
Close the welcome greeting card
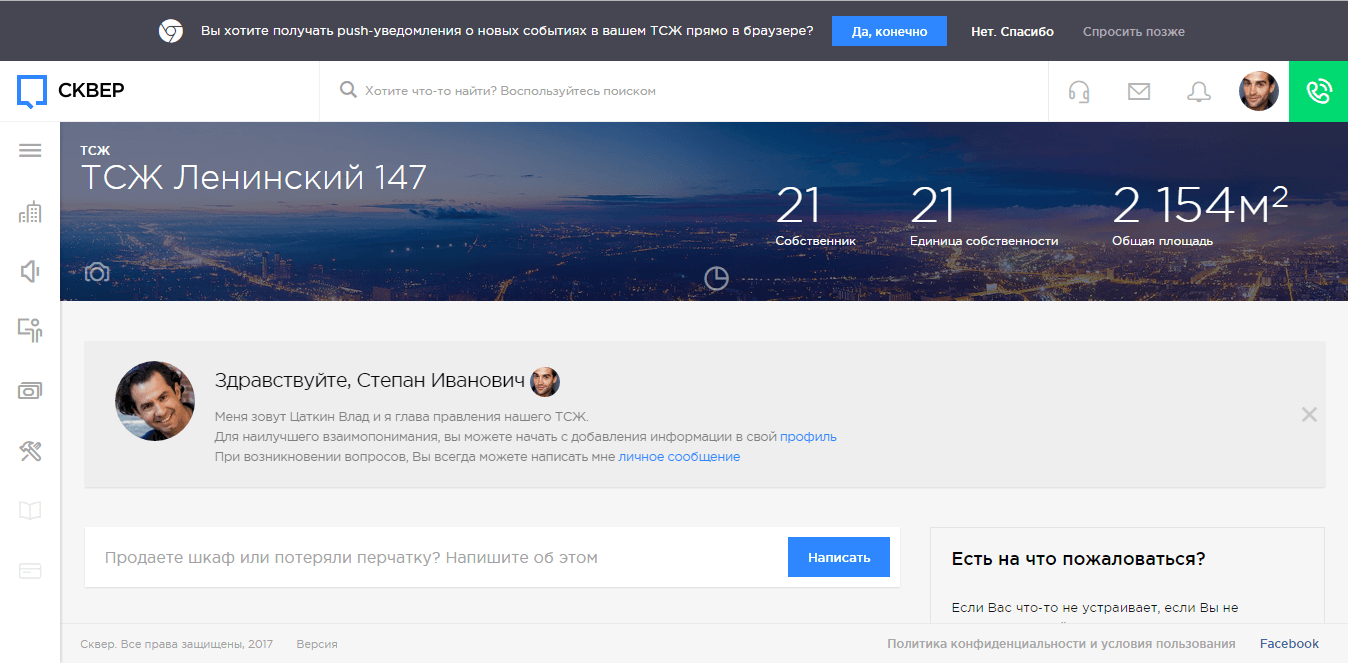click(1308, 414)
